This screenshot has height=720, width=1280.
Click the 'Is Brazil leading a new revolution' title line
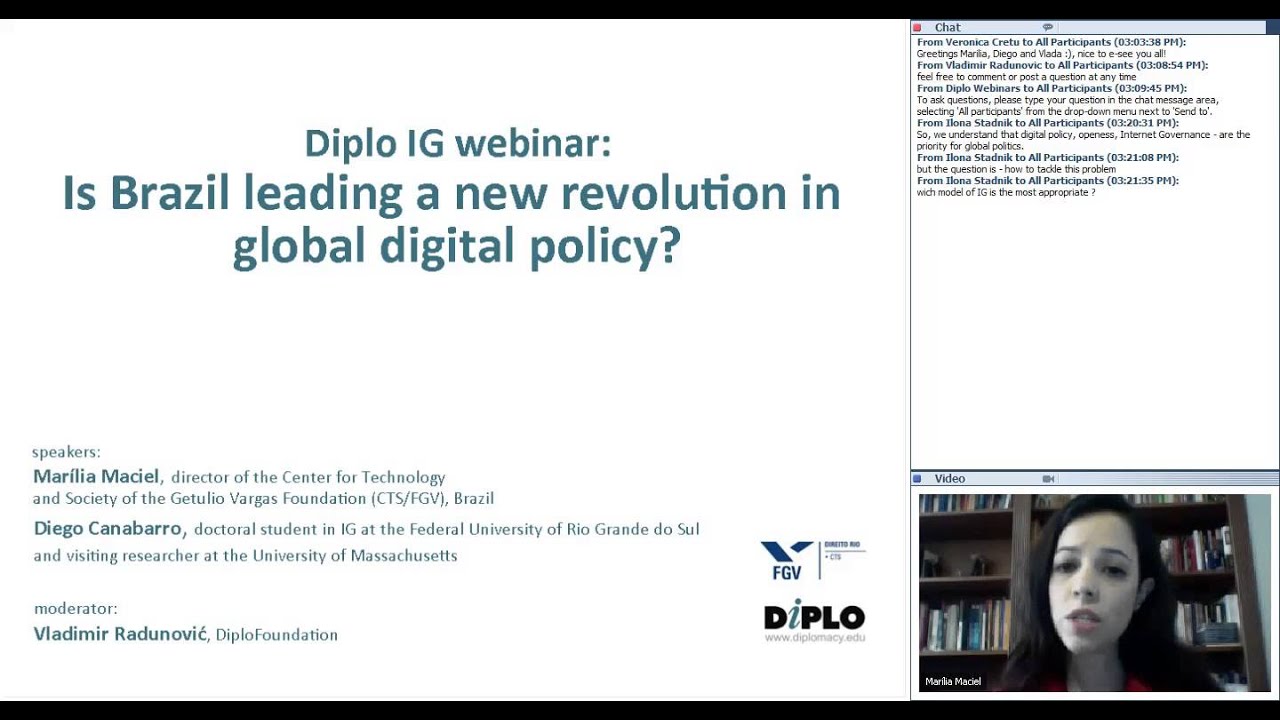pyautogui.click(x=451, y=193)
